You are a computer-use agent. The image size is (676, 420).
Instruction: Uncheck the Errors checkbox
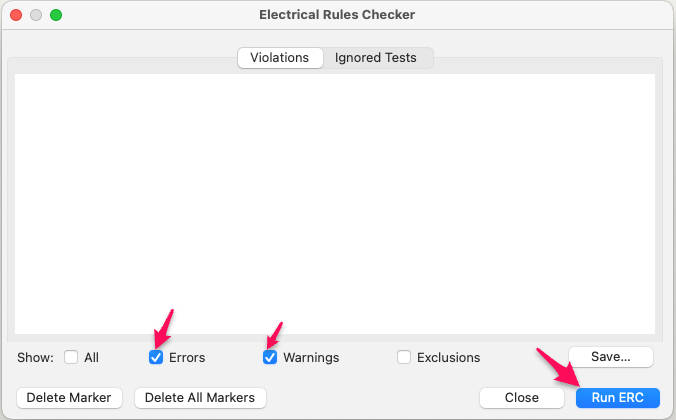point(156,357)
